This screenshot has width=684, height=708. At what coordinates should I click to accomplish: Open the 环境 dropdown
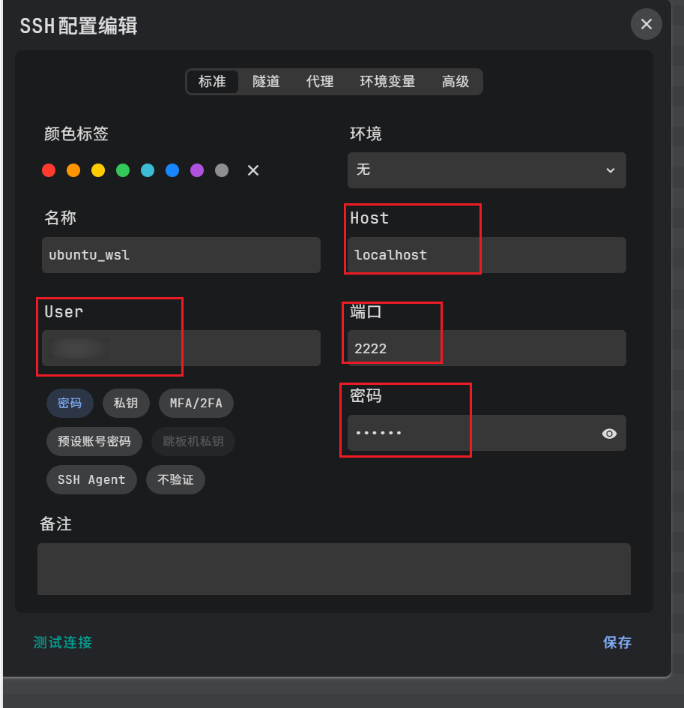tap(486, 170)
